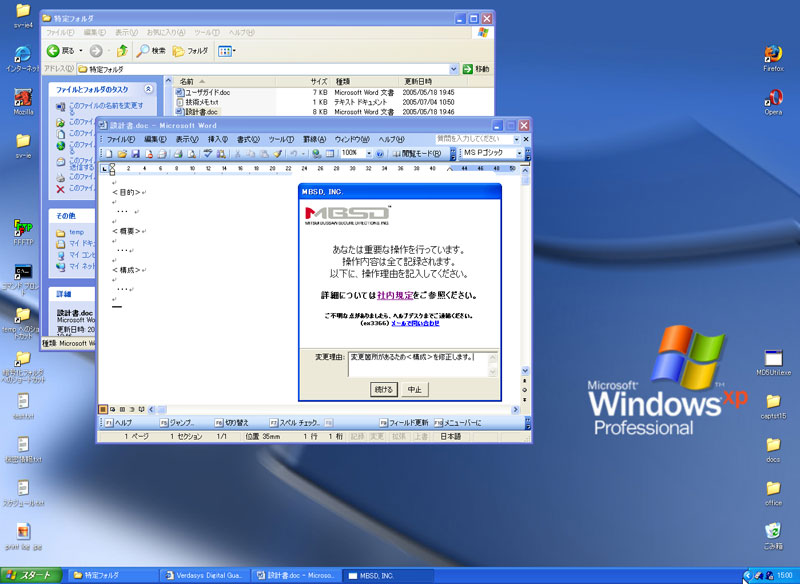The width and height of the screenshot is (800, 584).
Task: Run spelling check from Word toolbar icon
Action: click(208, 154)
